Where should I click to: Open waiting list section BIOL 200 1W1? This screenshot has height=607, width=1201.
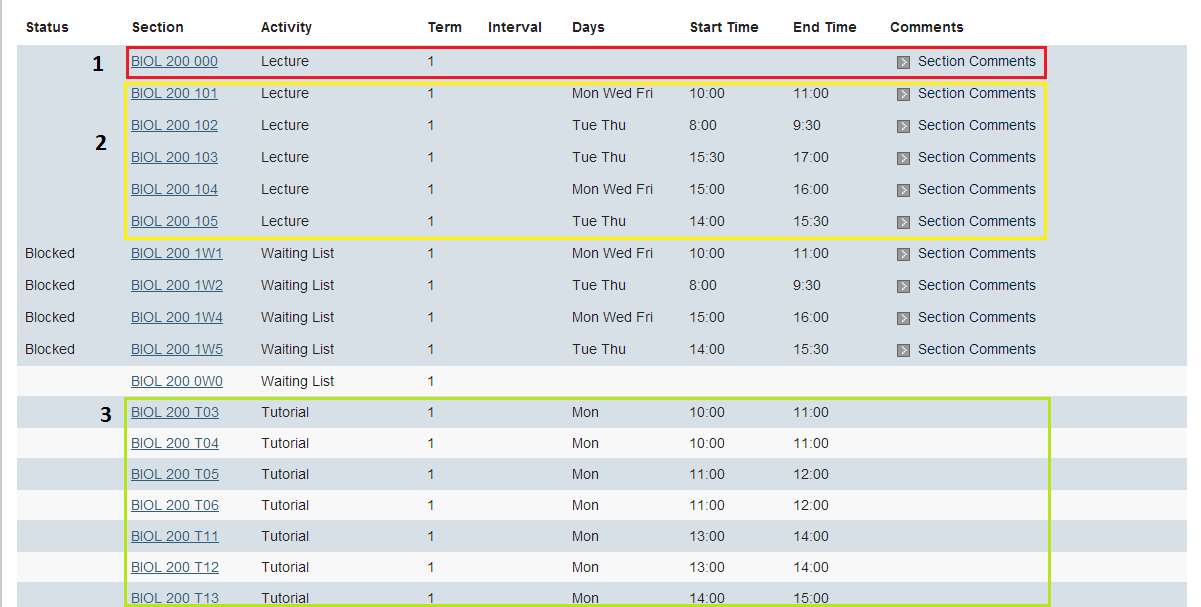click(x=176, y=253)
